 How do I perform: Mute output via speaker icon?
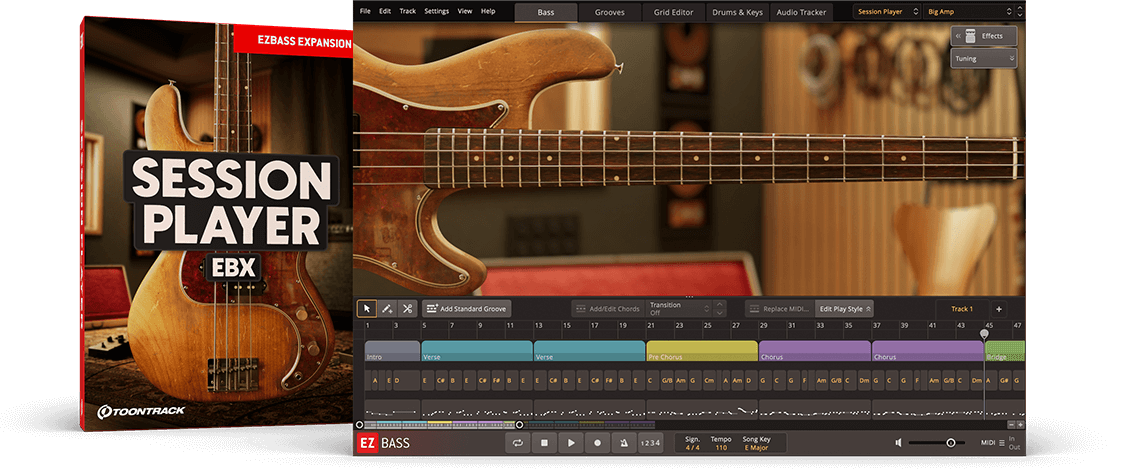pyautogui.click(x=898, y=443)
